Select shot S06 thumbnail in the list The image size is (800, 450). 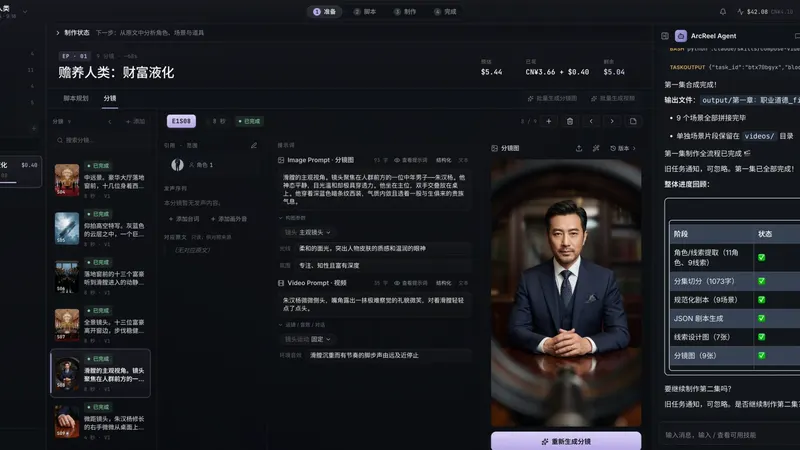(x=67, y=277)
